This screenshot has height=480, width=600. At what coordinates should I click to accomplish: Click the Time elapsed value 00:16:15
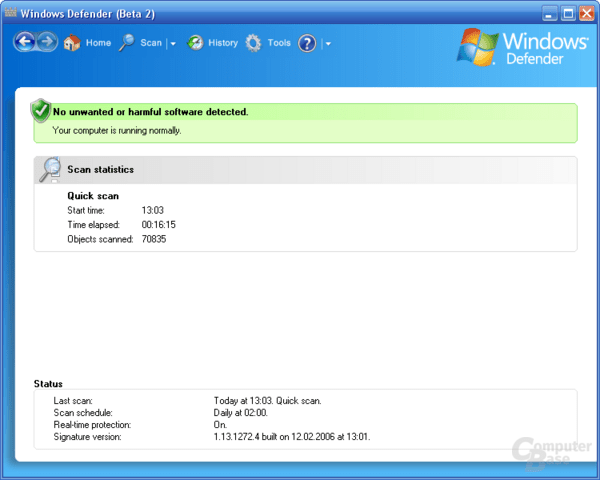[158, 225]
